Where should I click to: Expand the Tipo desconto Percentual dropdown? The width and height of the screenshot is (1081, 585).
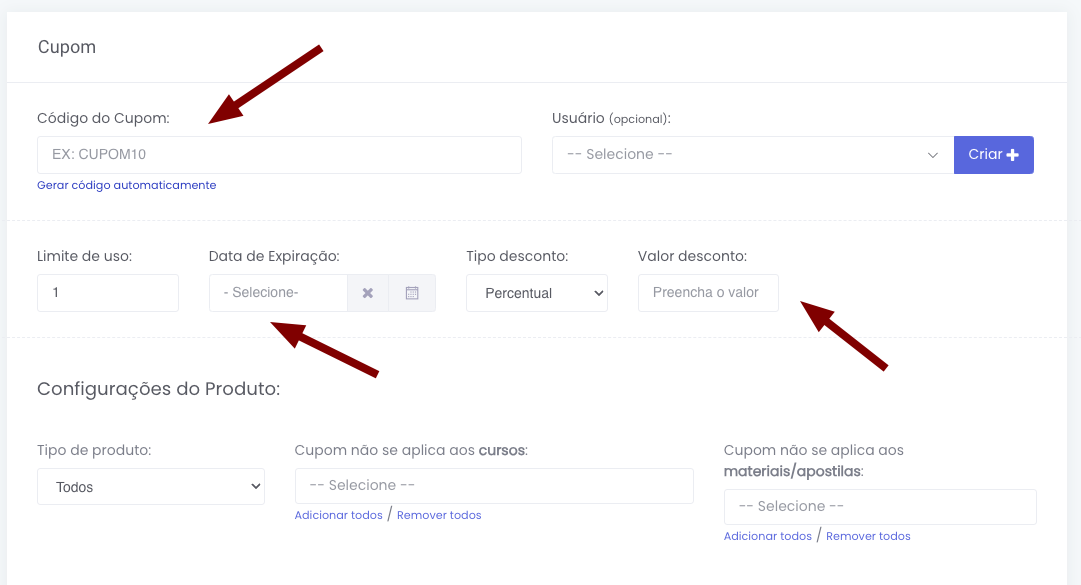click(537, 293)
